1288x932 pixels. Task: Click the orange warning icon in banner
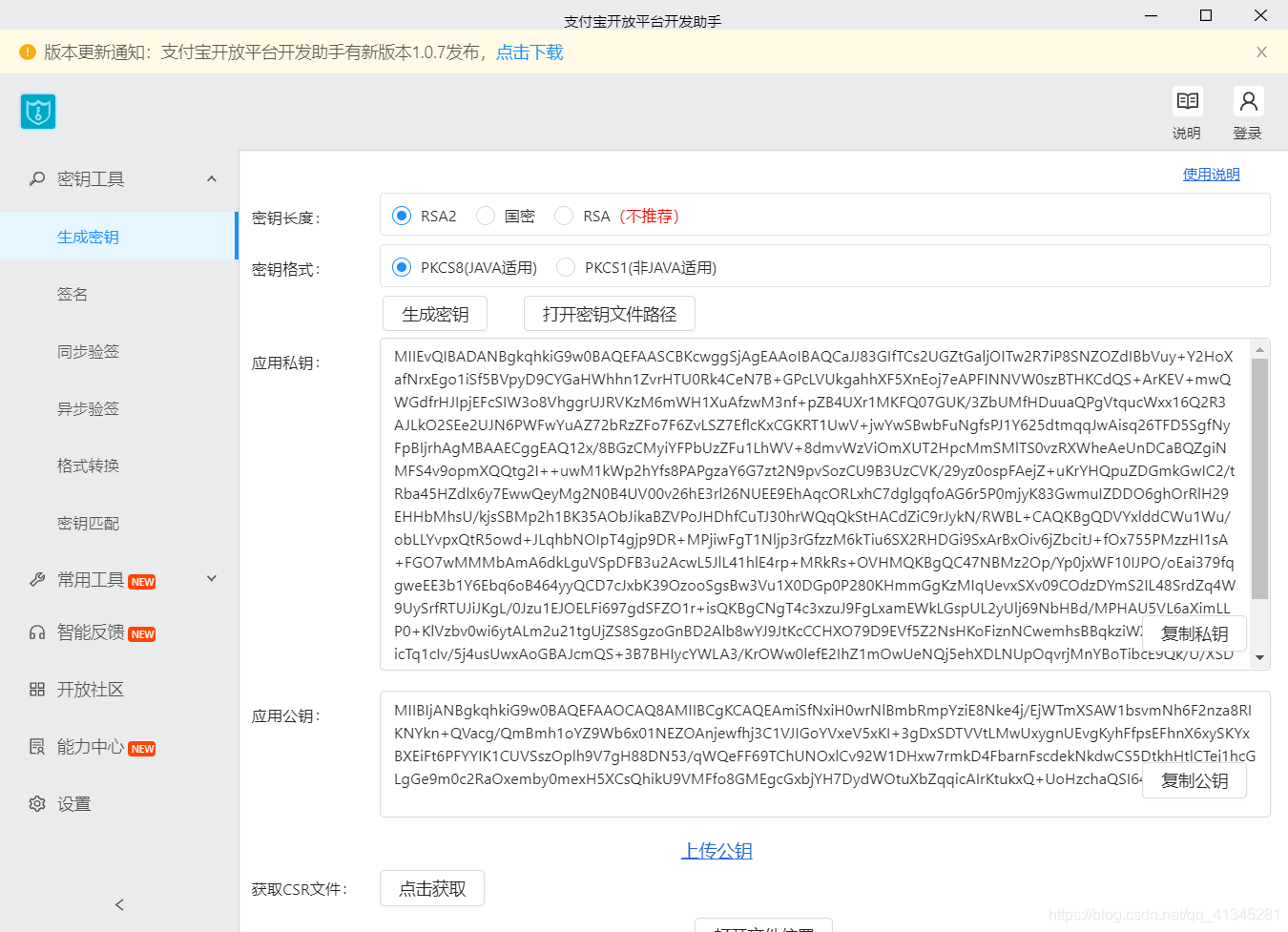28,52
